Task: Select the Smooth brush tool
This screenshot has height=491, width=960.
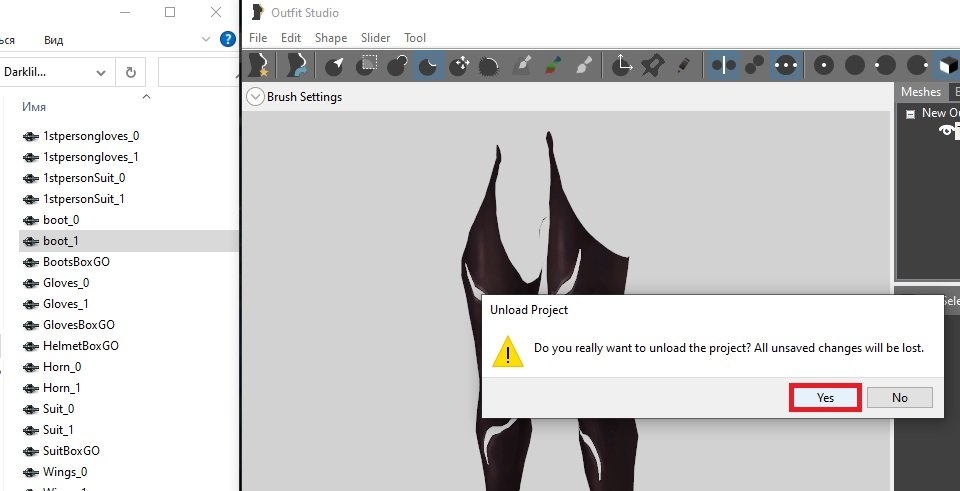Action: point(490,66)
